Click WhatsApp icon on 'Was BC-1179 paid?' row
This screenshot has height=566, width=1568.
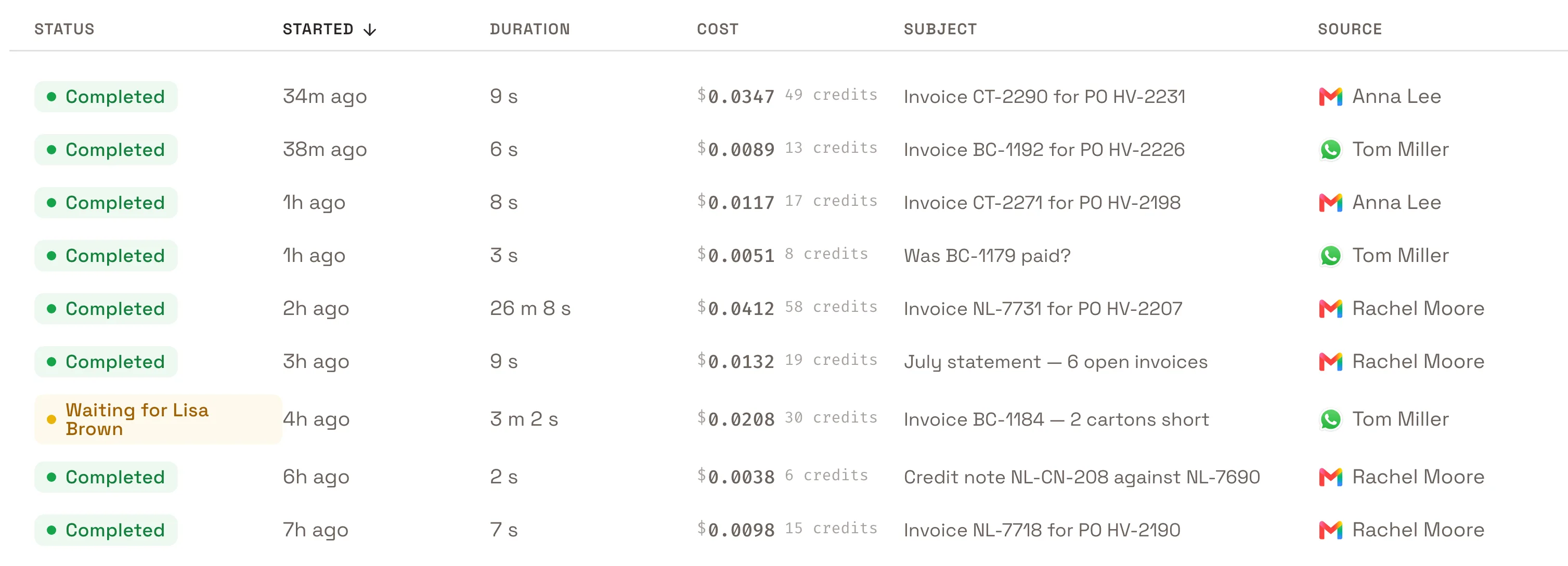(1331, 256)
